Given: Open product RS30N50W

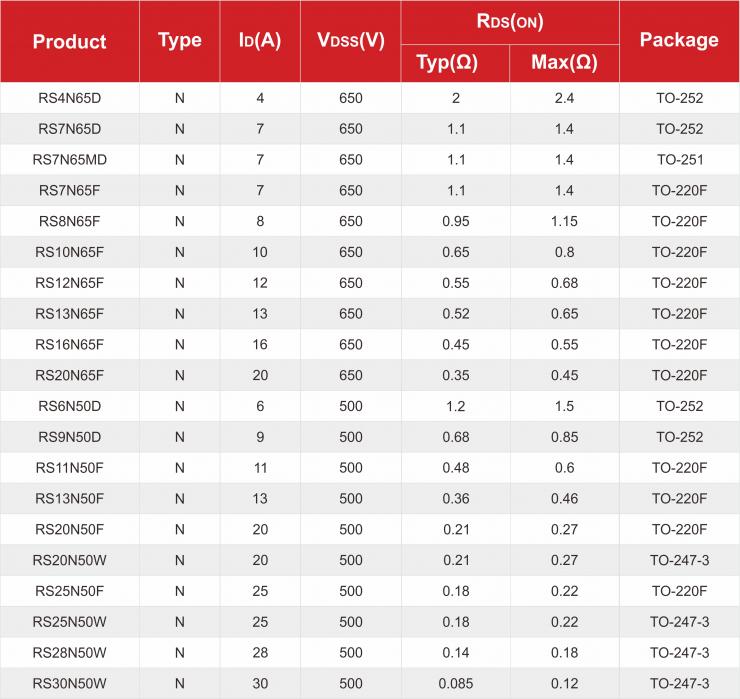Looking at the screenshot, I should (x=69, y=684).
